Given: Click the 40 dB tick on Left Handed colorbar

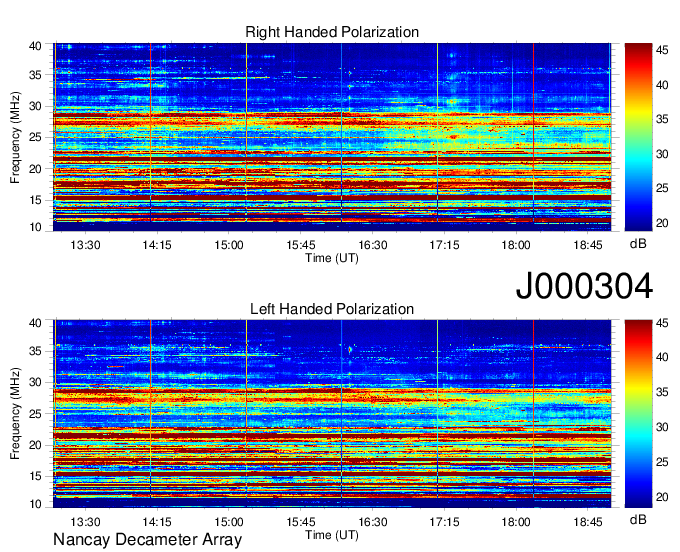Looking at the screenshot, I should (x=662, y=358).
